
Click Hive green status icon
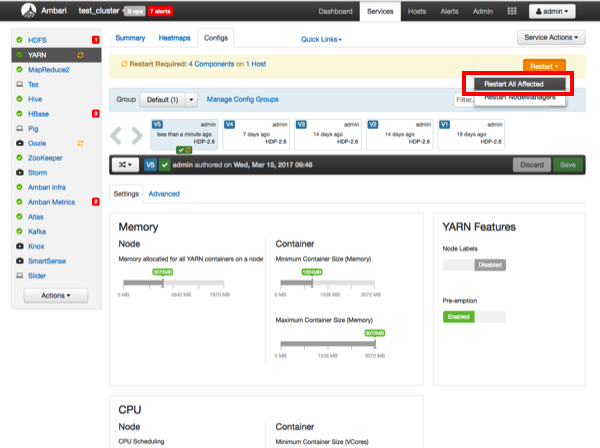point(20,99)
